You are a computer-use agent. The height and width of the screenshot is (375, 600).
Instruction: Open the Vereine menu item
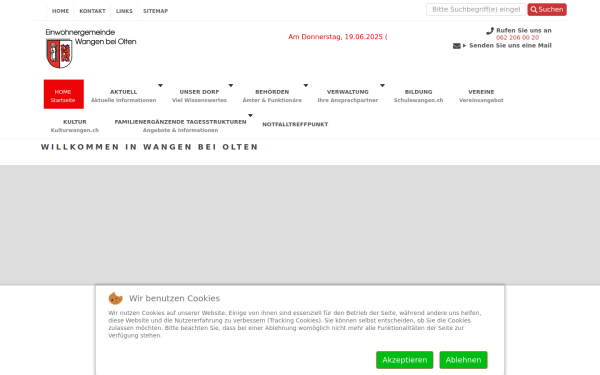[481, 96]
